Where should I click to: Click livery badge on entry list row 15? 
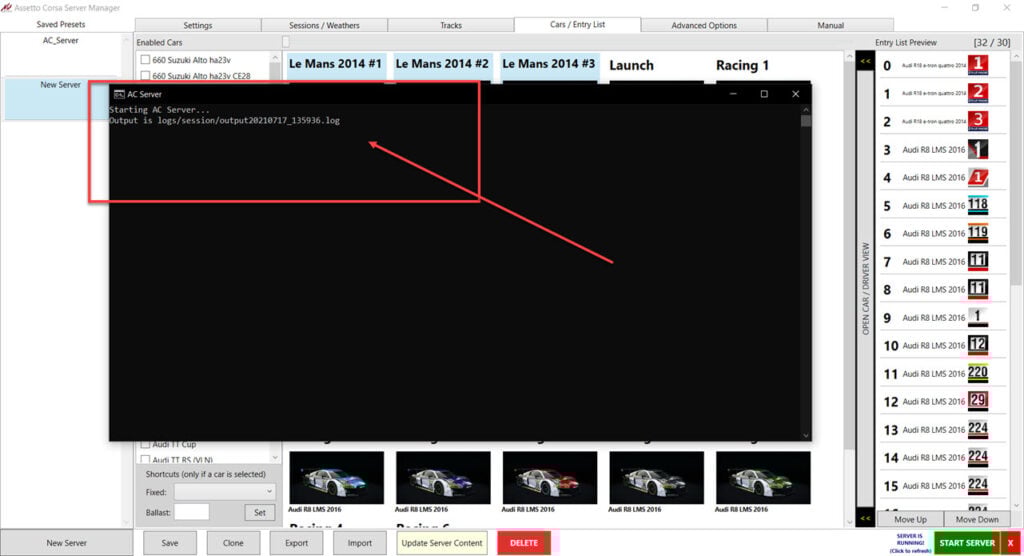tap(978, 485)
